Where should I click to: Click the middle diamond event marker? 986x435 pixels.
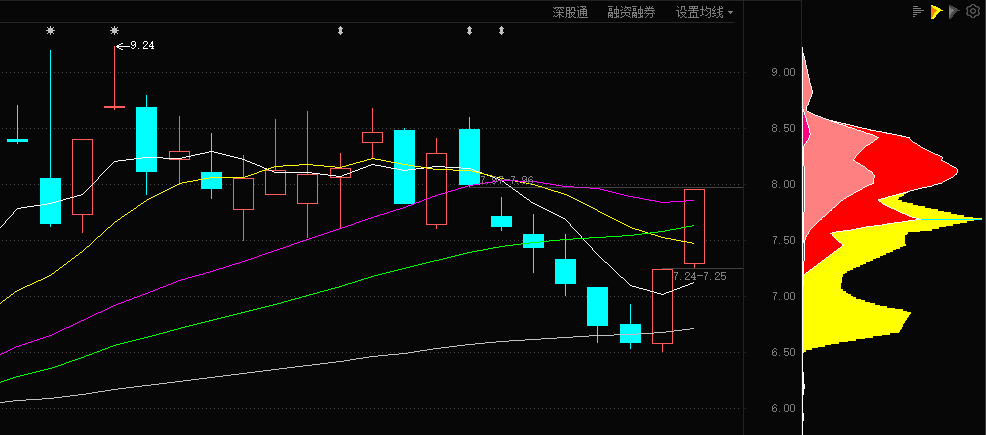(x=469, y=30)
